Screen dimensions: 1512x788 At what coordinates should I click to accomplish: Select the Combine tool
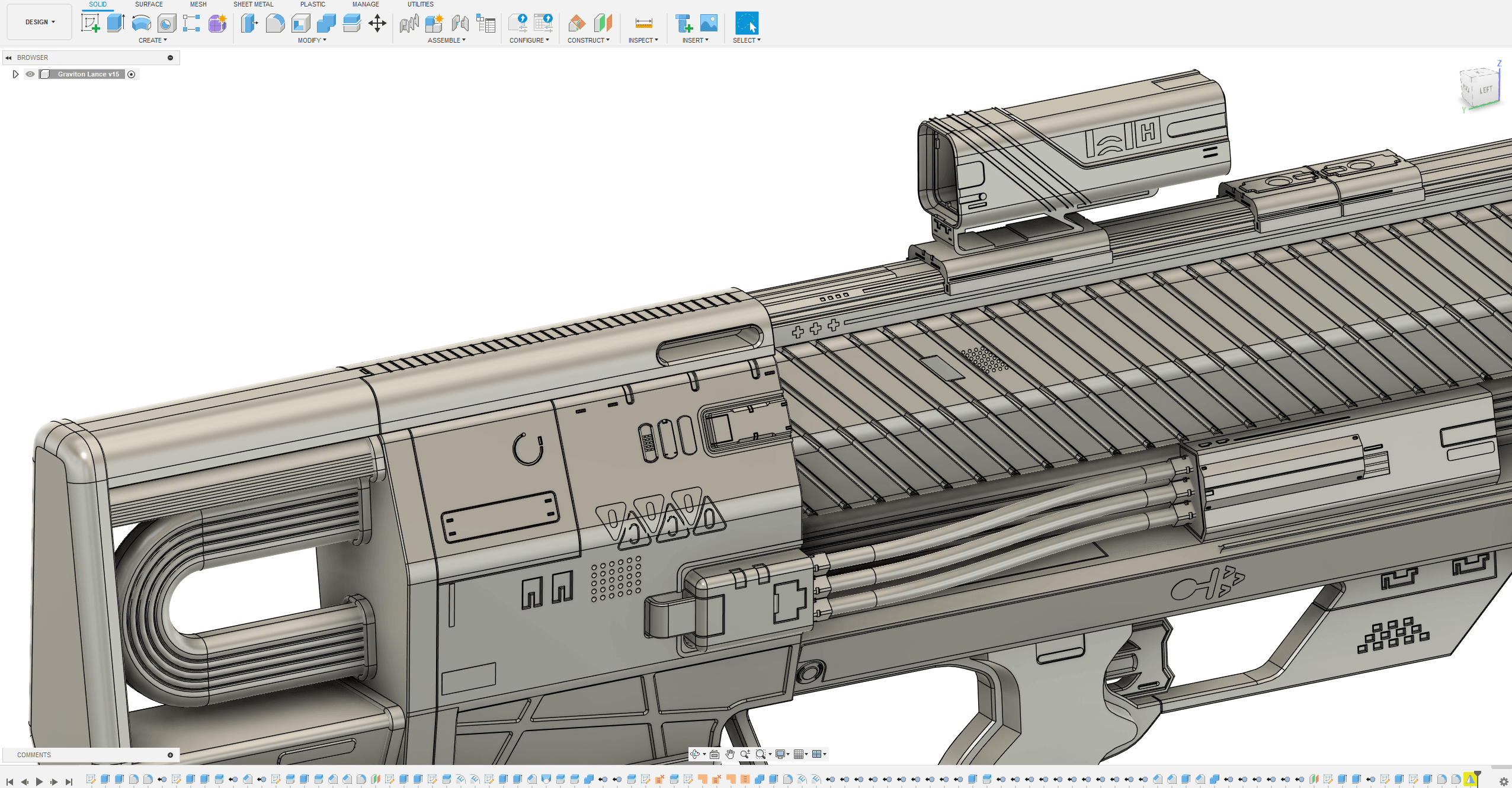[x=326, y=24]
